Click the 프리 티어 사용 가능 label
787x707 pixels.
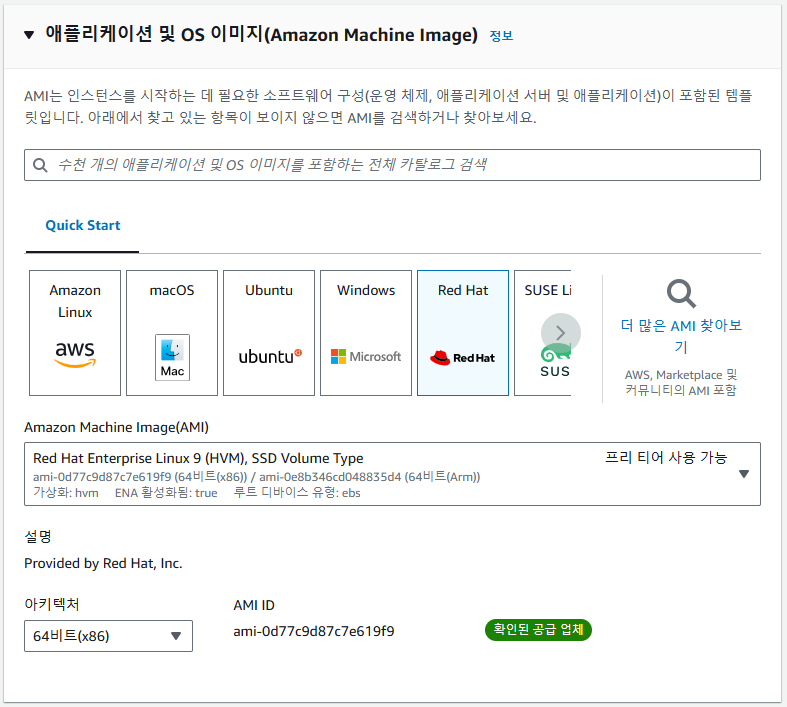pyautogui.click(x=666, y=458)
